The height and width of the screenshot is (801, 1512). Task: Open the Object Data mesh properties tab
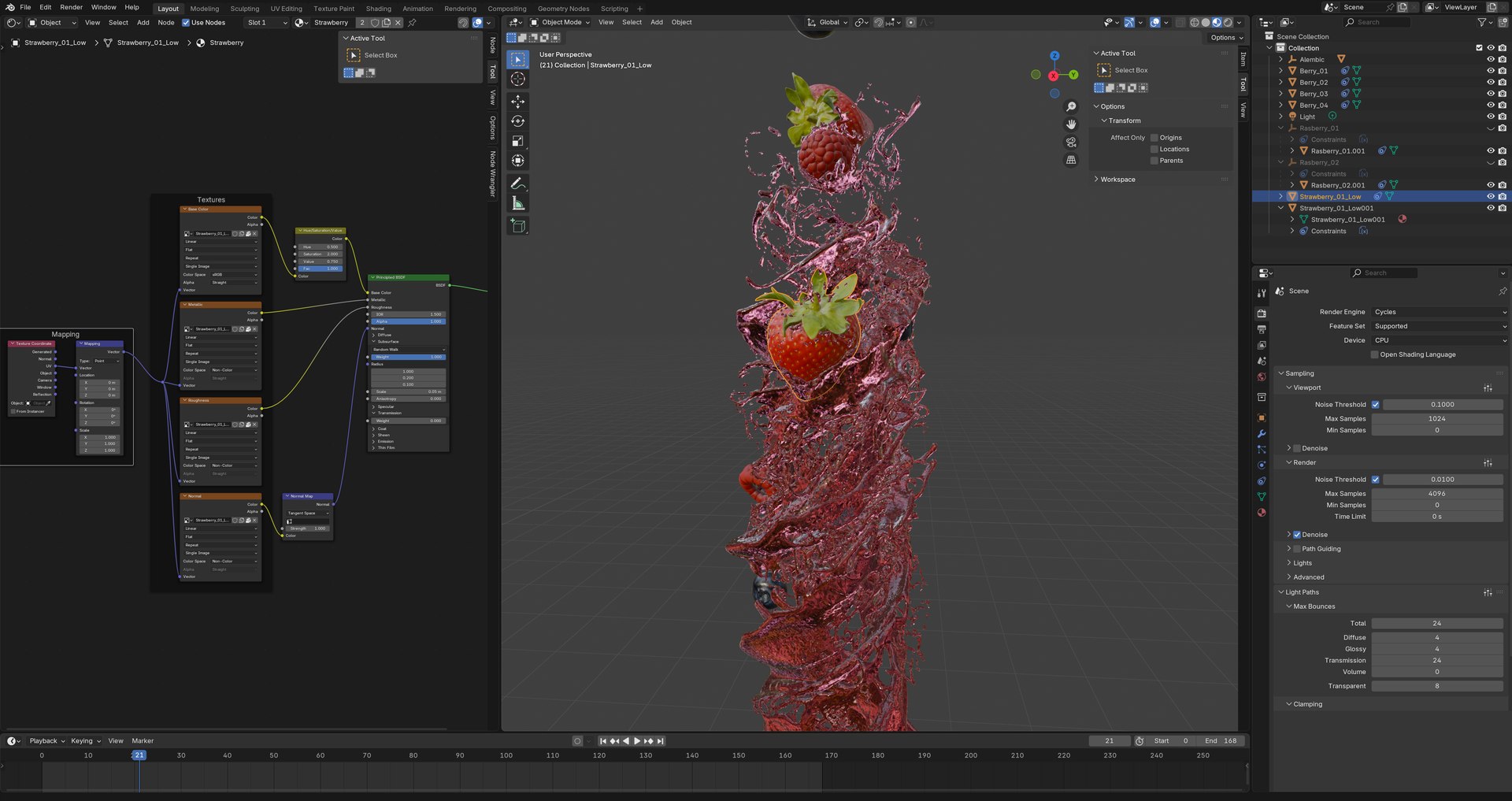click(1262, 497)
